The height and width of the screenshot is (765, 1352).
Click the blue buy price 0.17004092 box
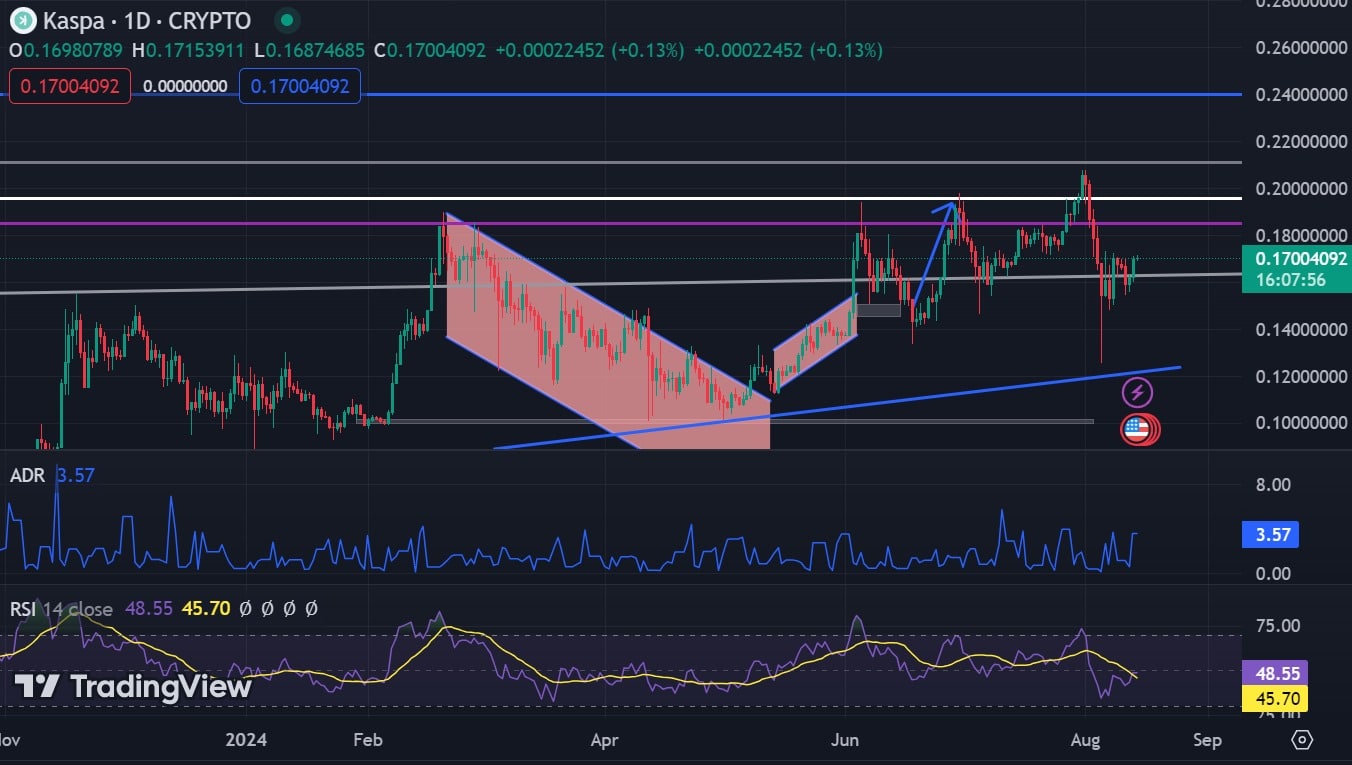tap(300, 86)
